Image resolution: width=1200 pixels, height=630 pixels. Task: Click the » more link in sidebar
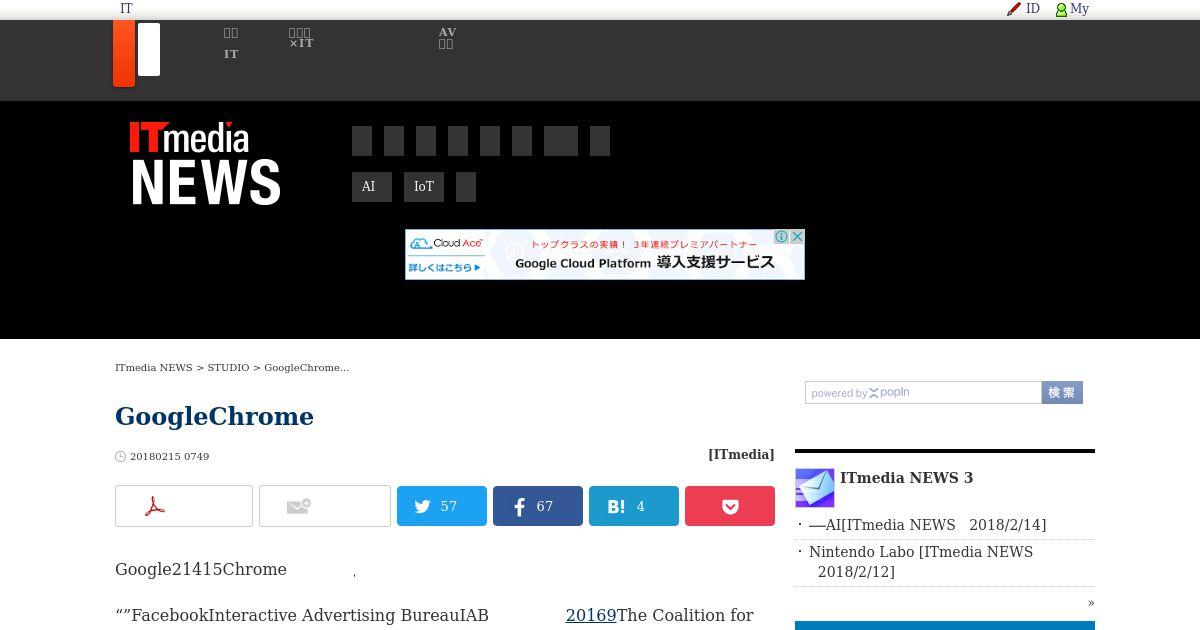(x=1091, y=602)
